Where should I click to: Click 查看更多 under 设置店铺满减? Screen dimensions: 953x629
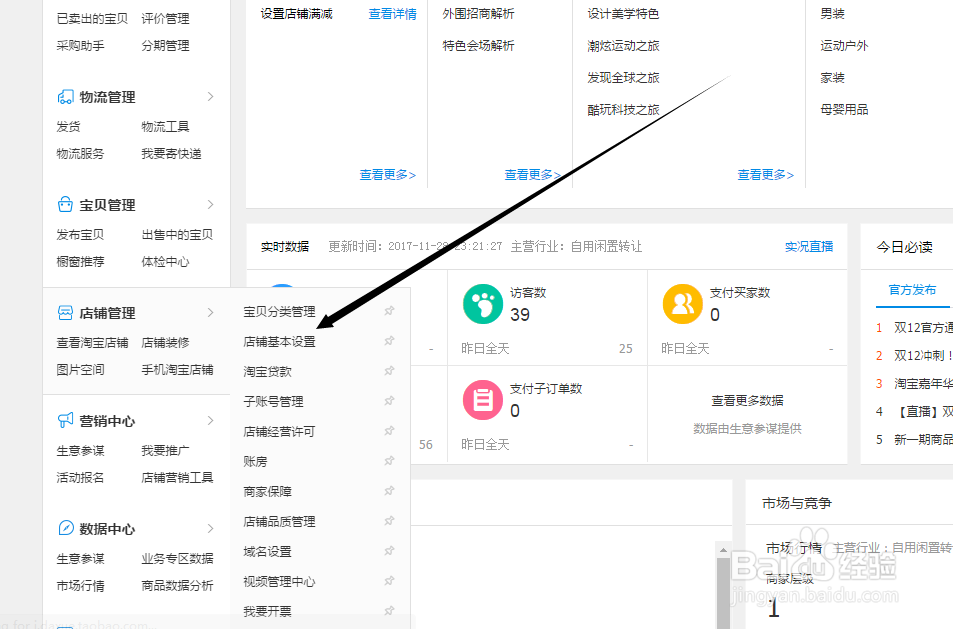pos(388,175)
